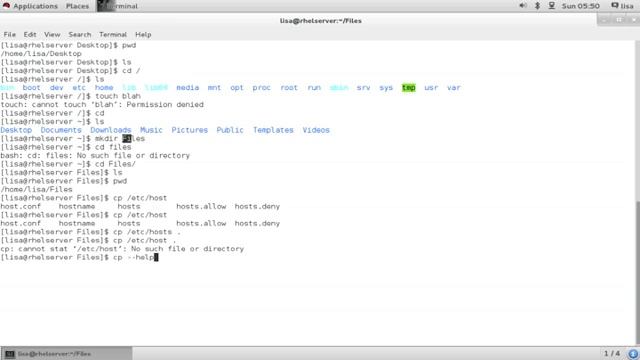Click the Documents directory in listing
The image size is (640, 360).
61,130
